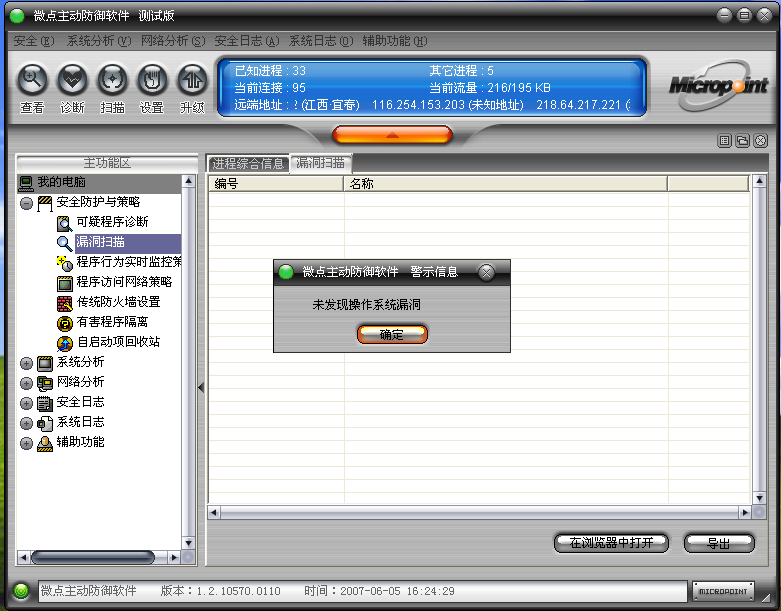Click the results list scrollbar up arrow

(x=759, y=181)
